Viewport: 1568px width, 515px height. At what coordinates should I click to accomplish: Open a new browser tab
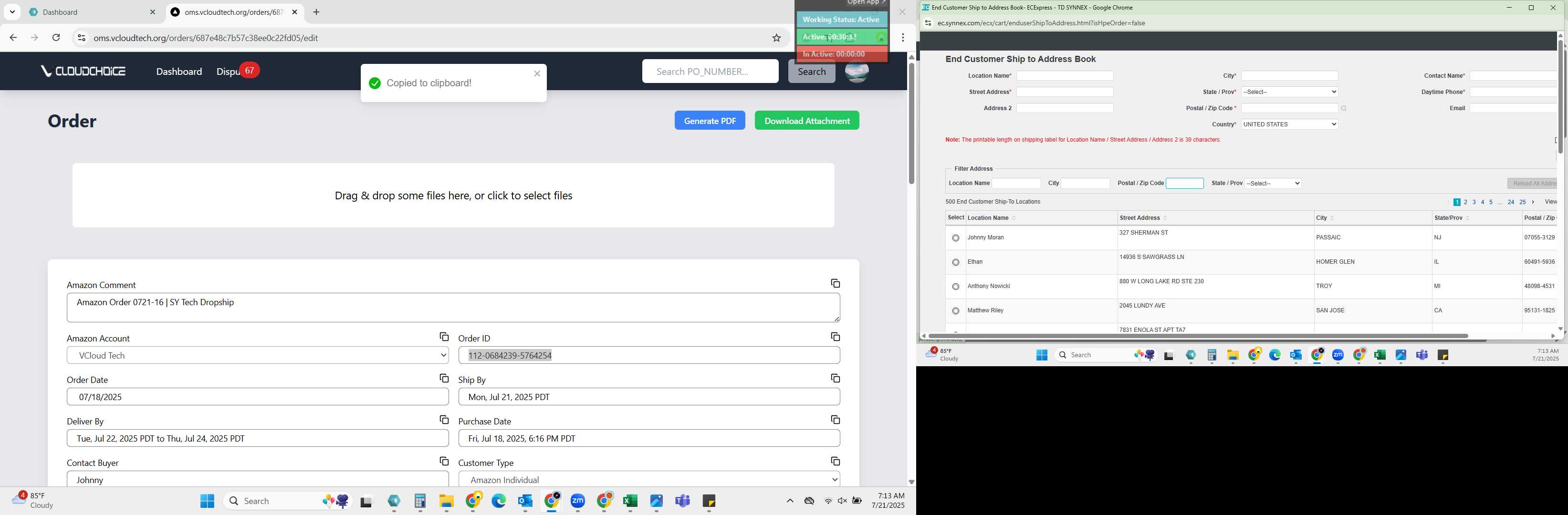coord(316,12)
